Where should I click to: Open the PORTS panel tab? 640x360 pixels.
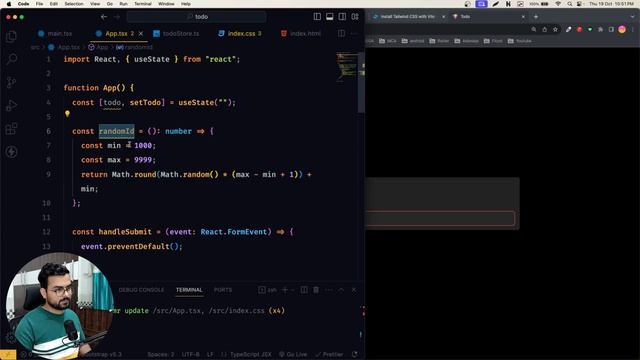(223, 290)
